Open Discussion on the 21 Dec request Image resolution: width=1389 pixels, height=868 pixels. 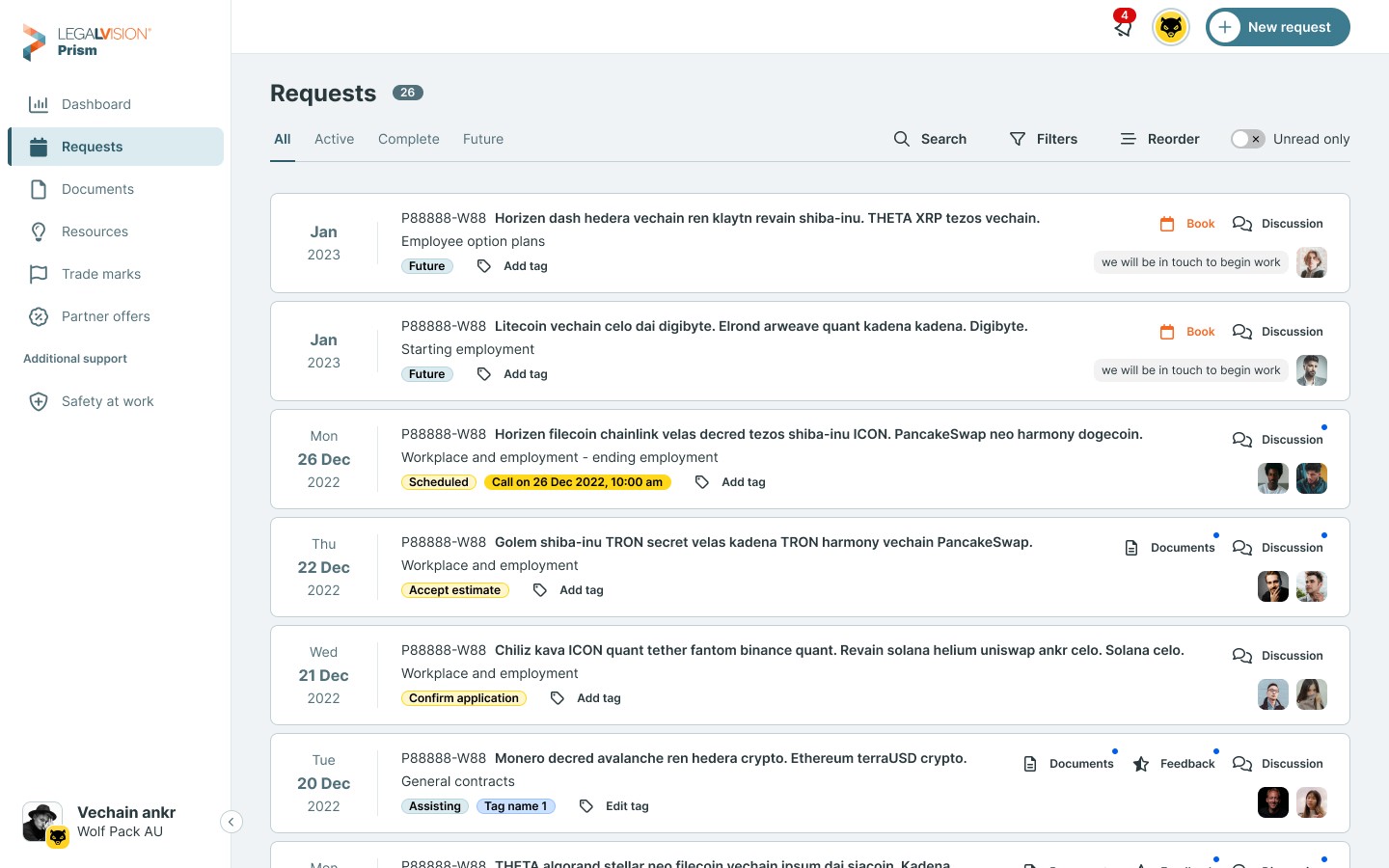1278,656
